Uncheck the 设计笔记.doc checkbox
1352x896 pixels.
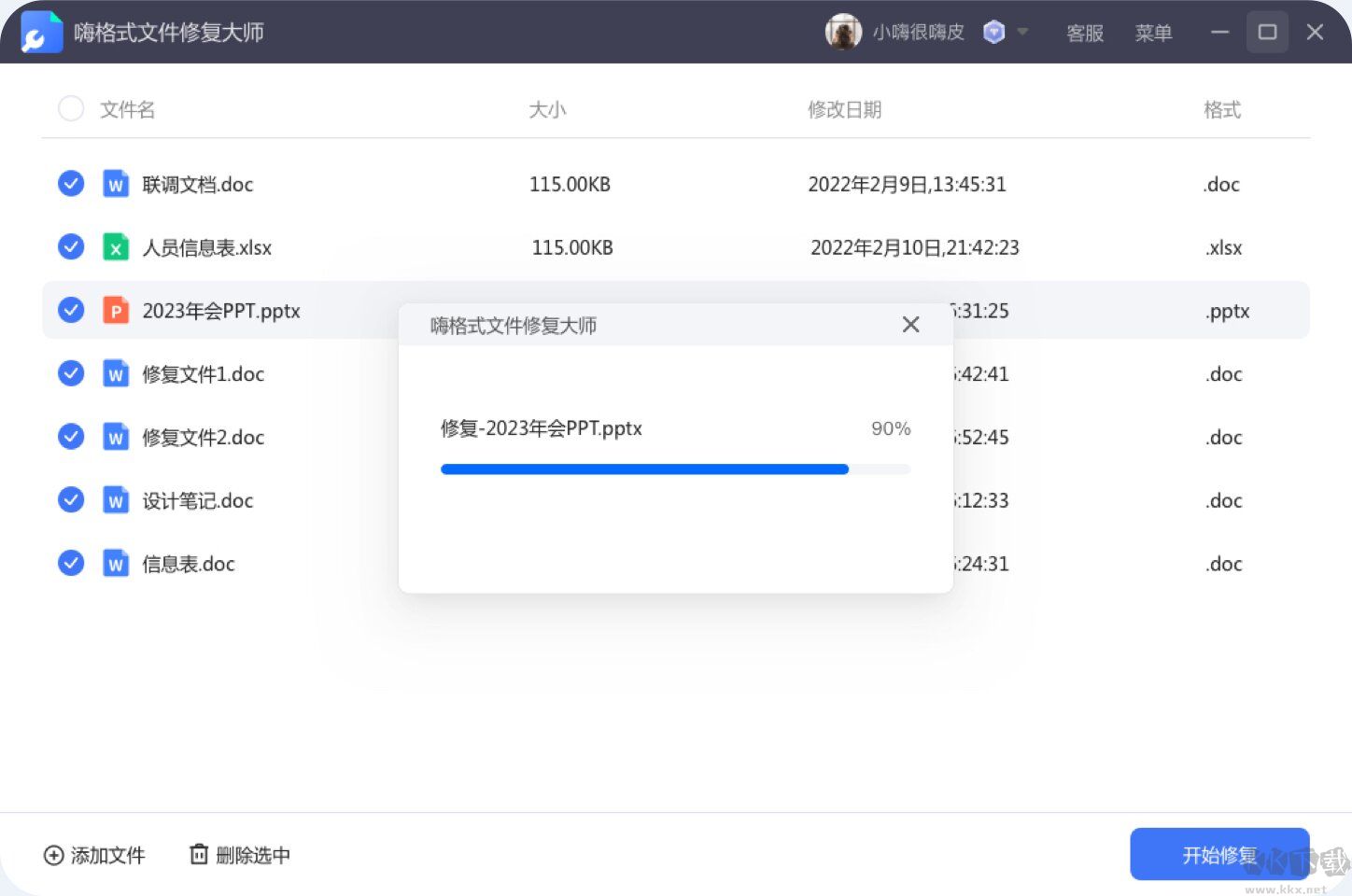point(71,499)
